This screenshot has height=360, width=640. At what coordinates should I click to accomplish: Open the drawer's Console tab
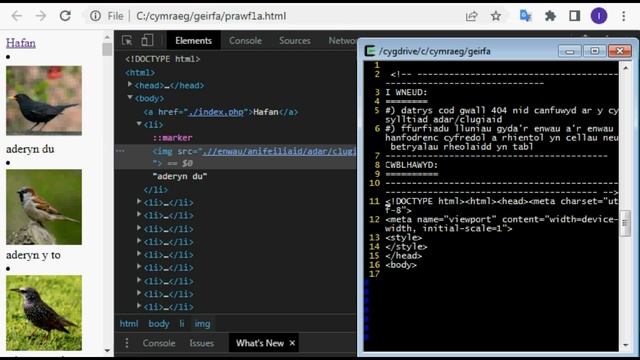tap(159, 343)
